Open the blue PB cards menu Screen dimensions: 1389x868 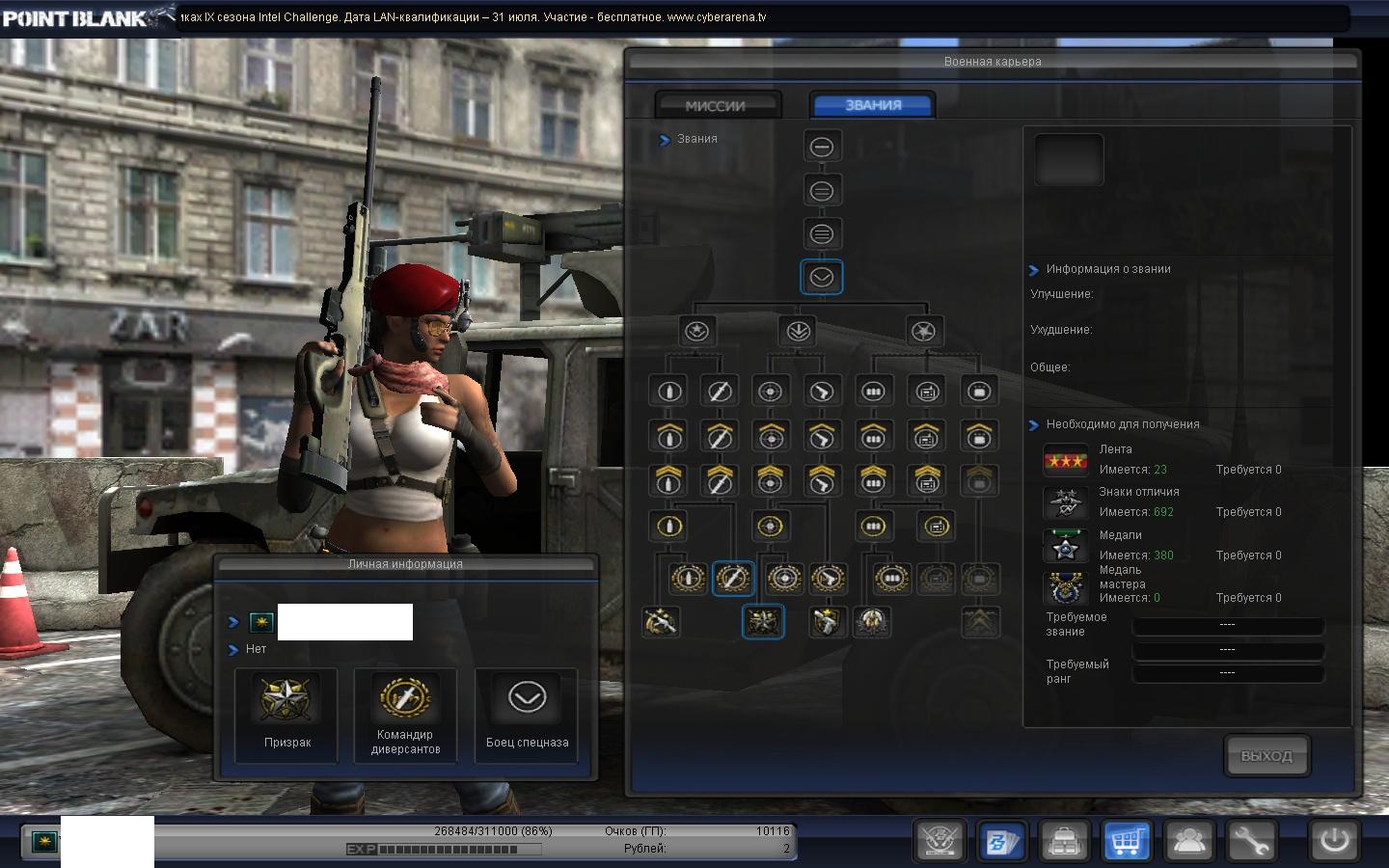click(x=1001, y=841)
